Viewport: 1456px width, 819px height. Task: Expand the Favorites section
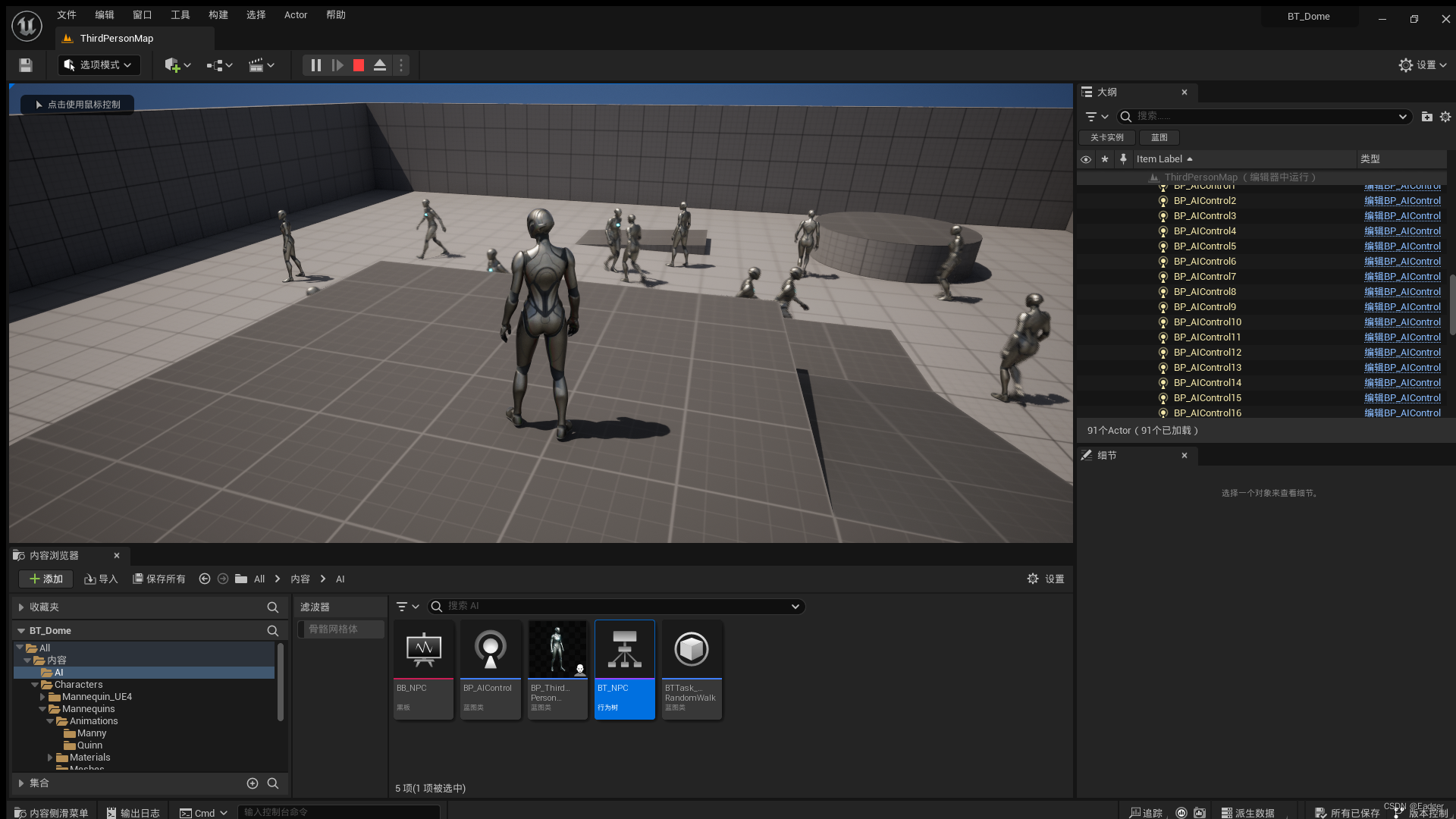[x=21, y=607]
